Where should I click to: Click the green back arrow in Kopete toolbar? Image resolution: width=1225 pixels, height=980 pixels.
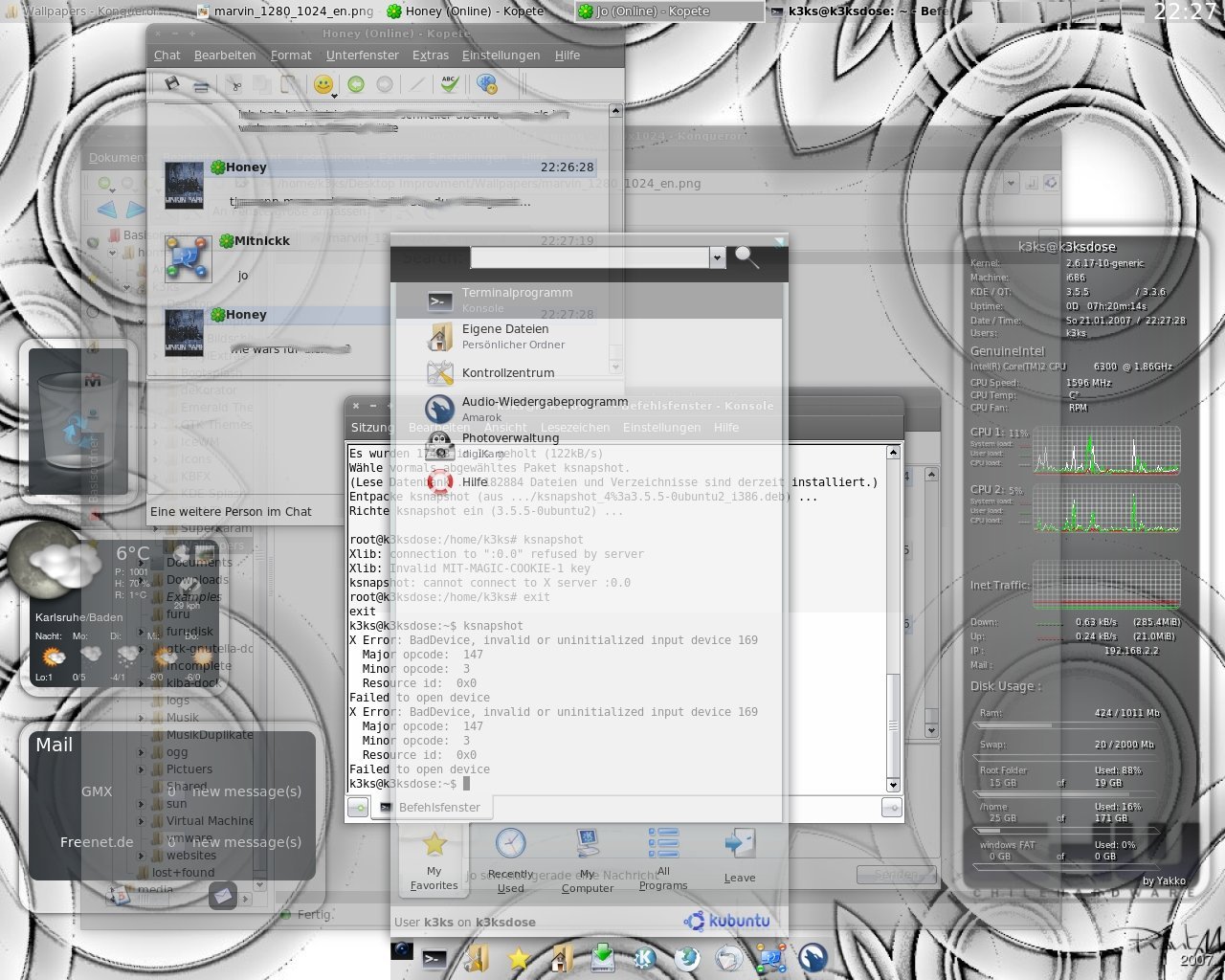point(356,84)
